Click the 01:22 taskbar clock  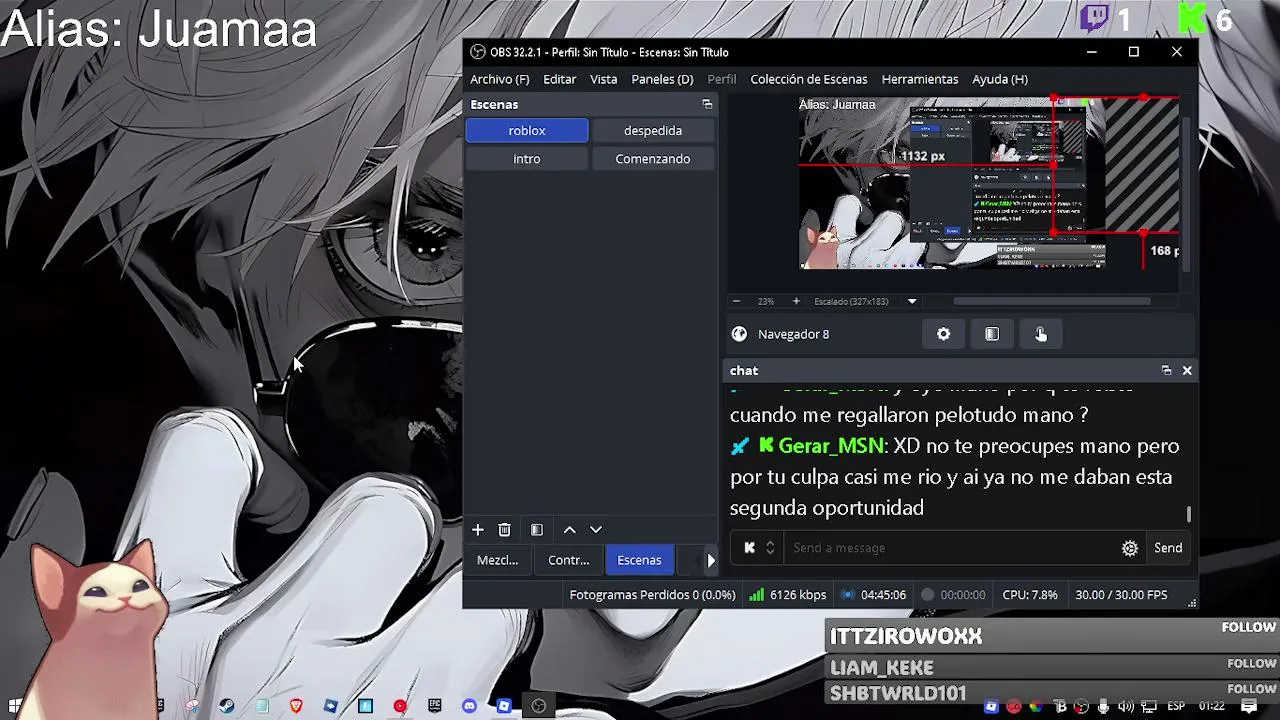[x=1211, y=707]
